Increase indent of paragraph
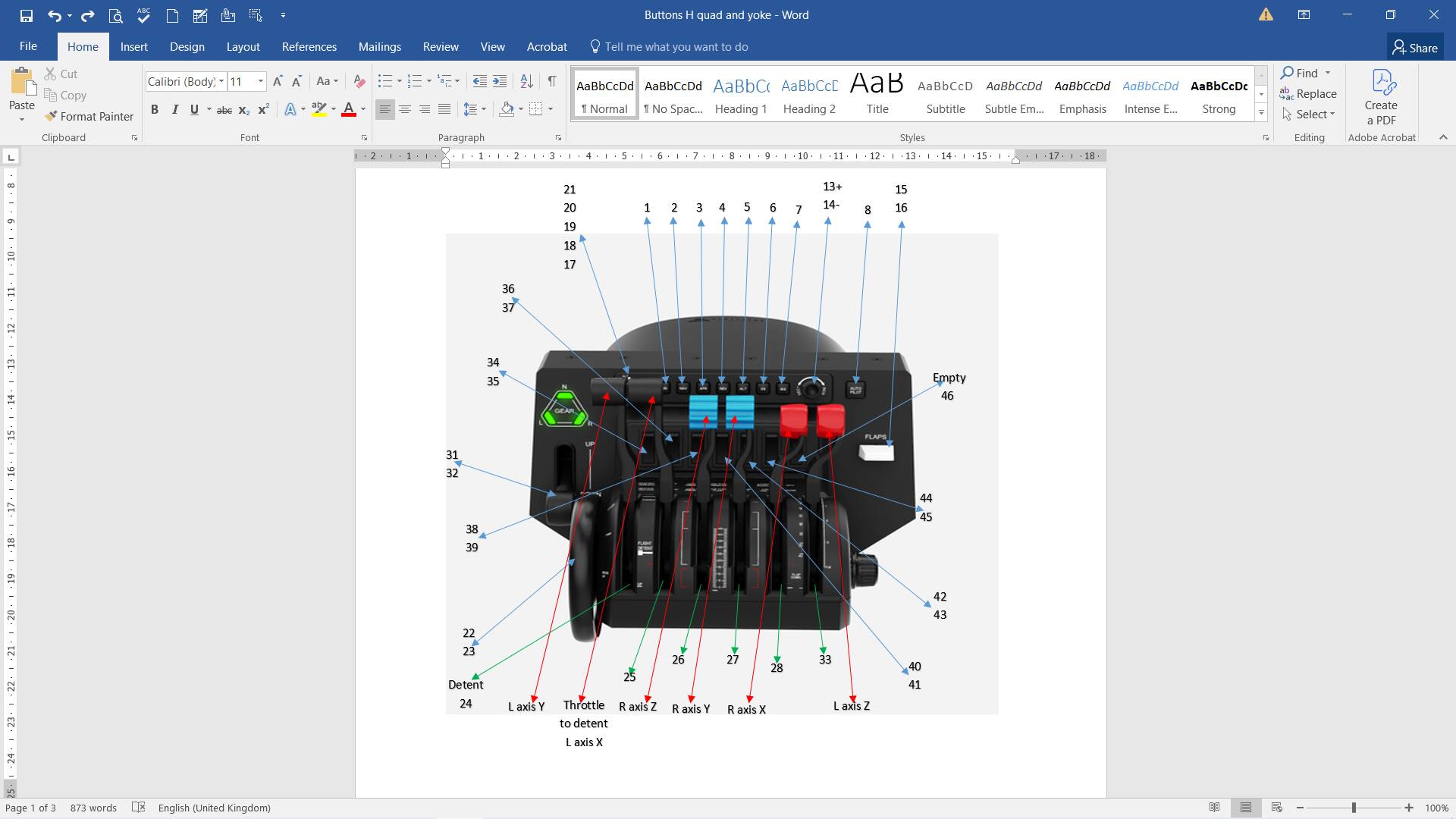Image resolution: width=1456 pixels, height=819 pixels. click(500, 81)
